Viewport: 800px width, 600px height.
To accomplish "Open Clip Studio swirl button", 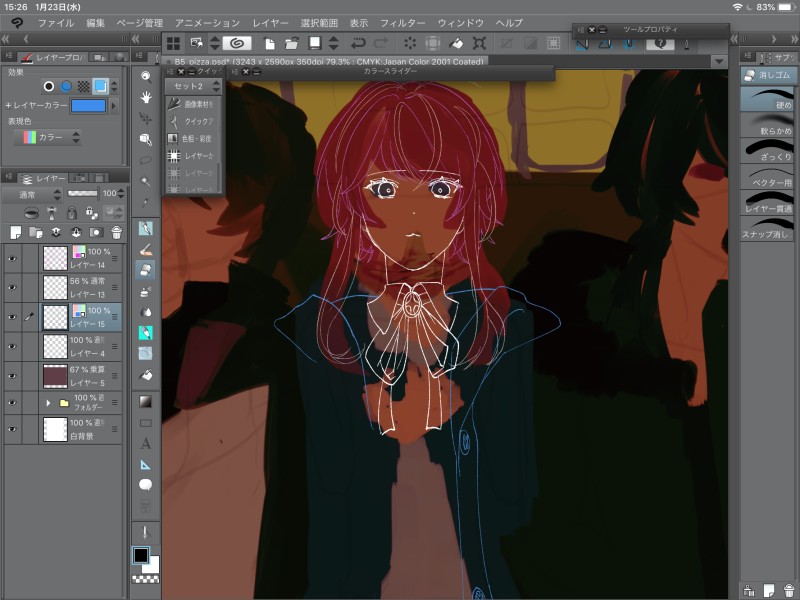I will tap(237, 43).
